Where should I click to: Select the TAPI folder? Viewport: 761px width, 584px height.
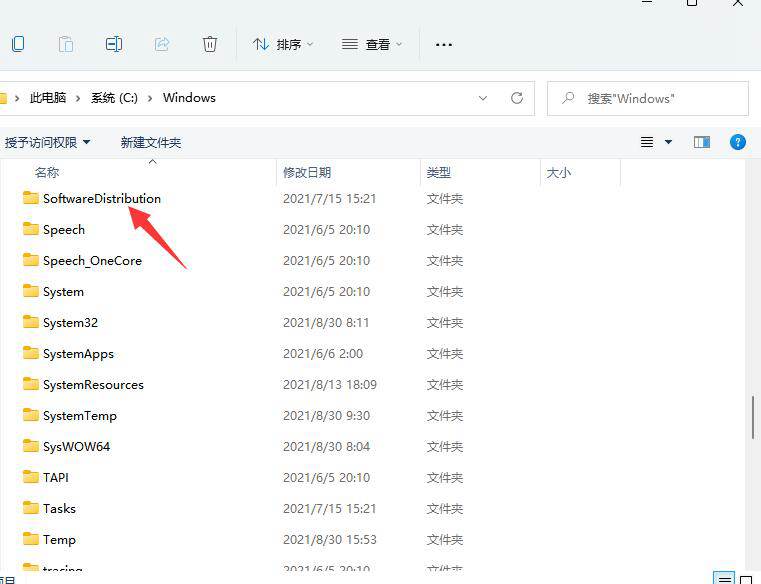[56, 478]
